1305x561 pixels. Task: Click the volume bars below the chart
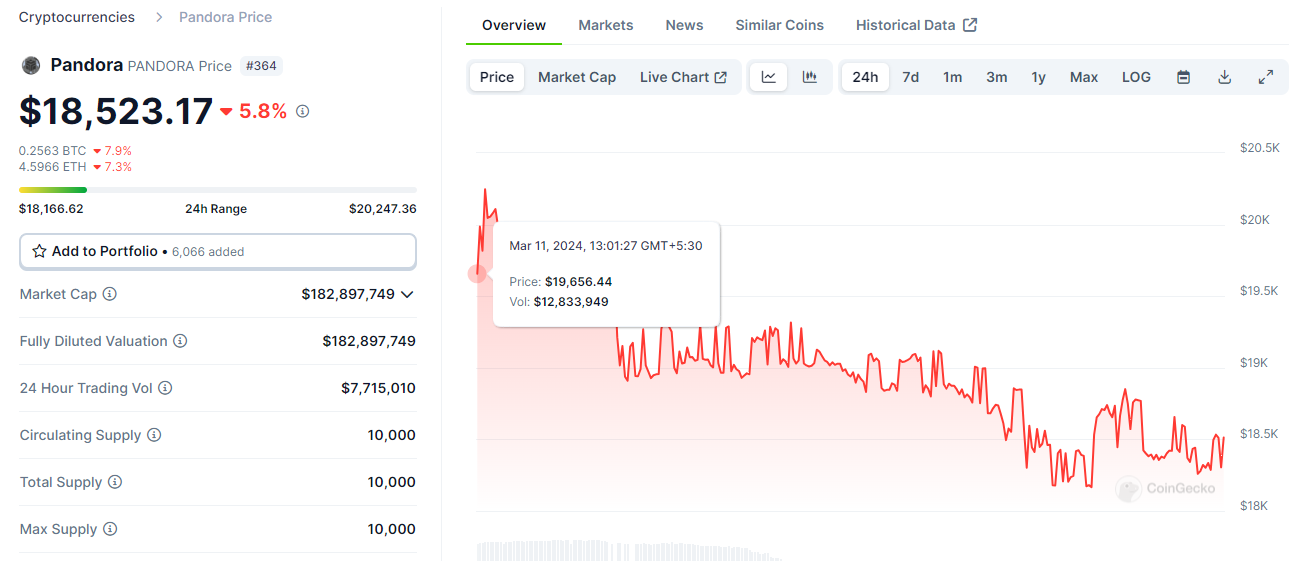(630, 551)
